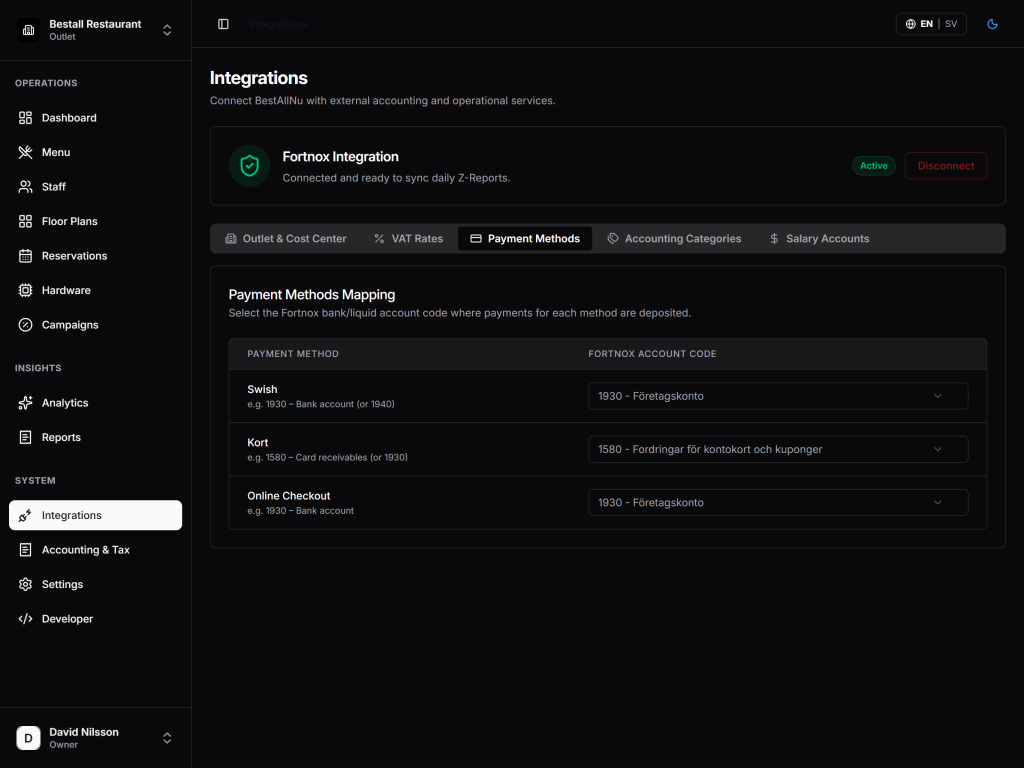The image size is (1024, 768).
Task: Click the SYSTEM section label
Action: (35, 481)
